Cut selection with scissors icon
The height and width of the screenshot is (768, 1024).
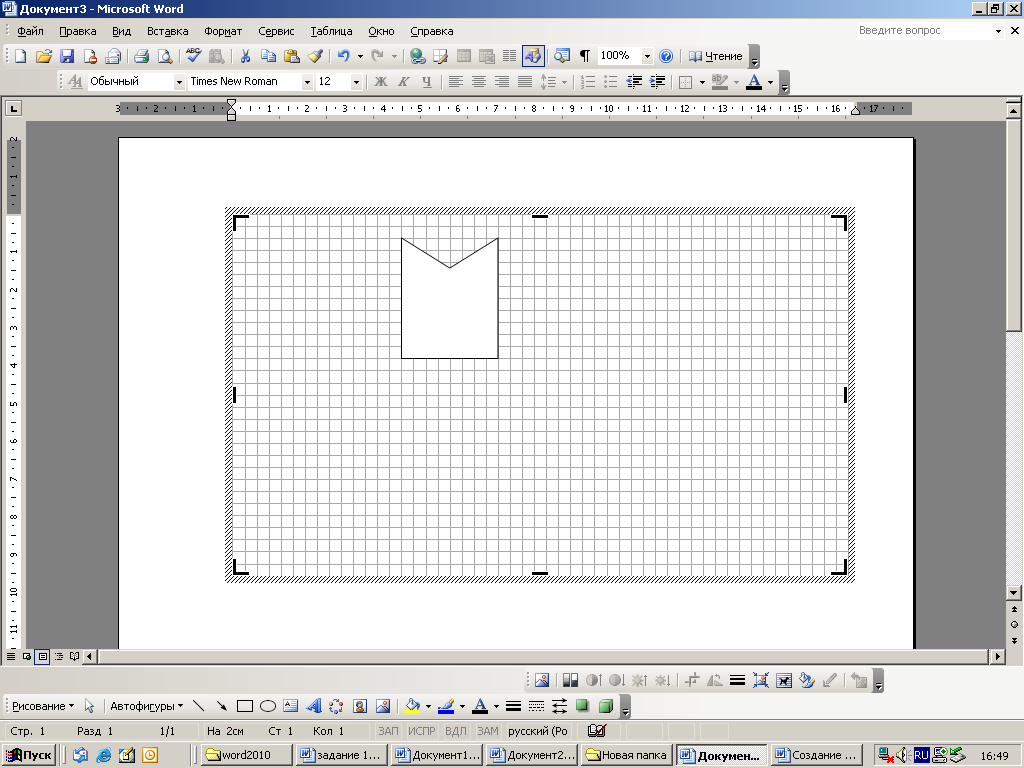coord(245,56)
